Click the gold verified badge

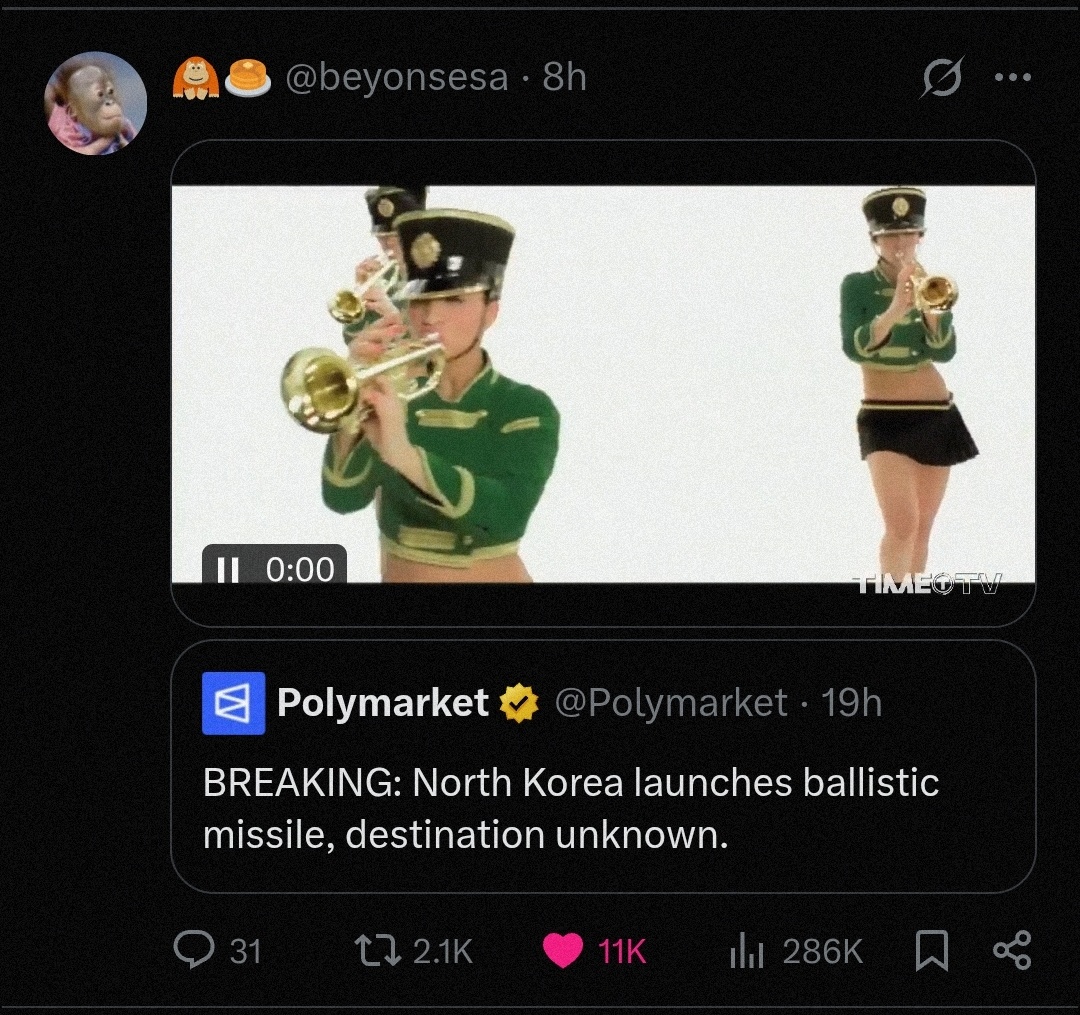click(x=520, y=703)
